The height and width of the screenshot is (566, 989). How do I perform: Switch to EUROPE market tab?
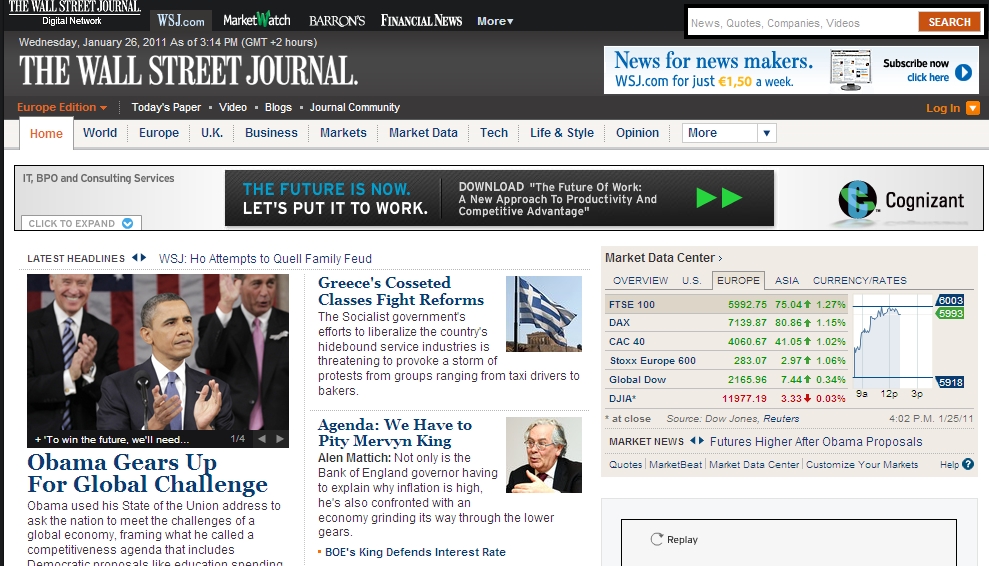(738, 280)
